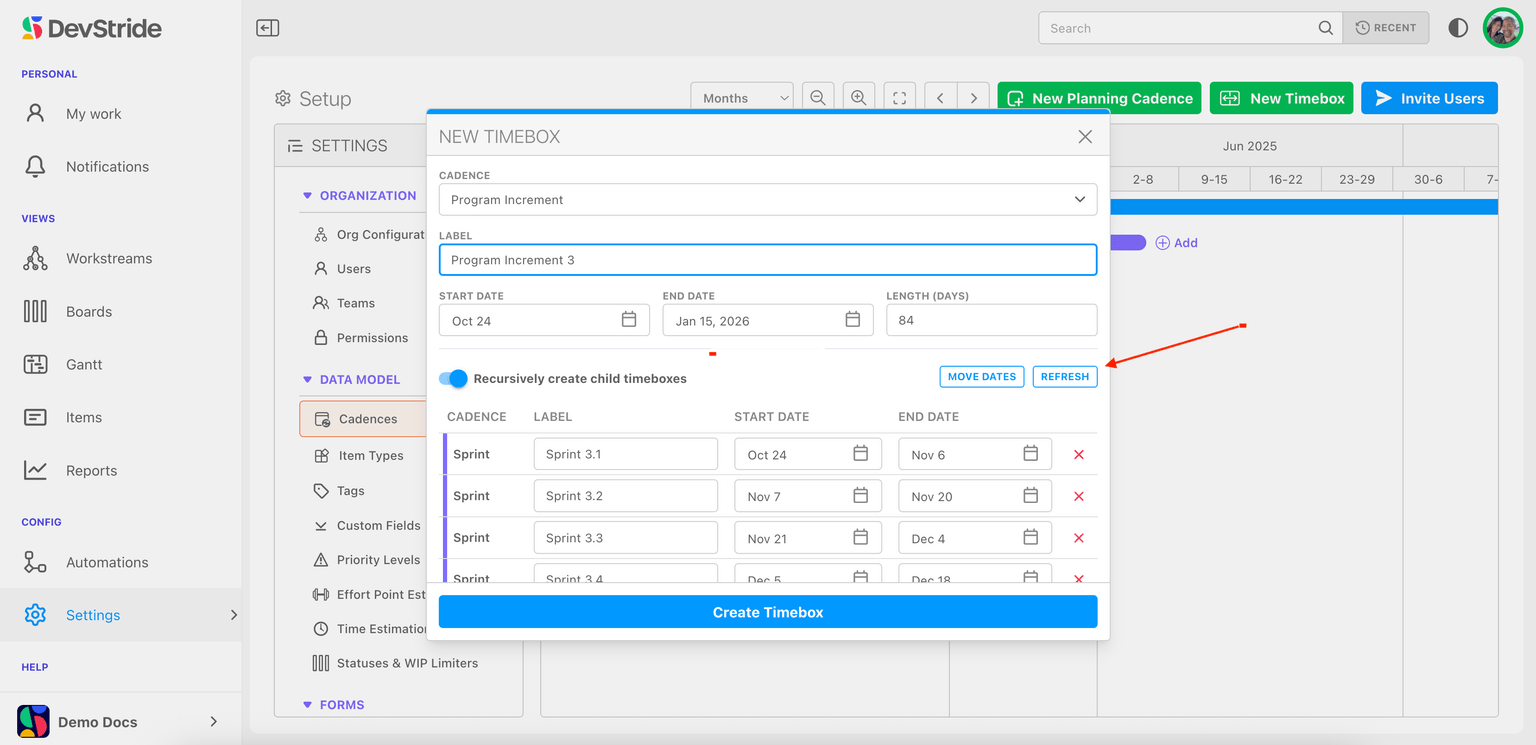Open Gantt view in sidebar
The height and width of the screenshot is (745, 1536).
[84, 365]
